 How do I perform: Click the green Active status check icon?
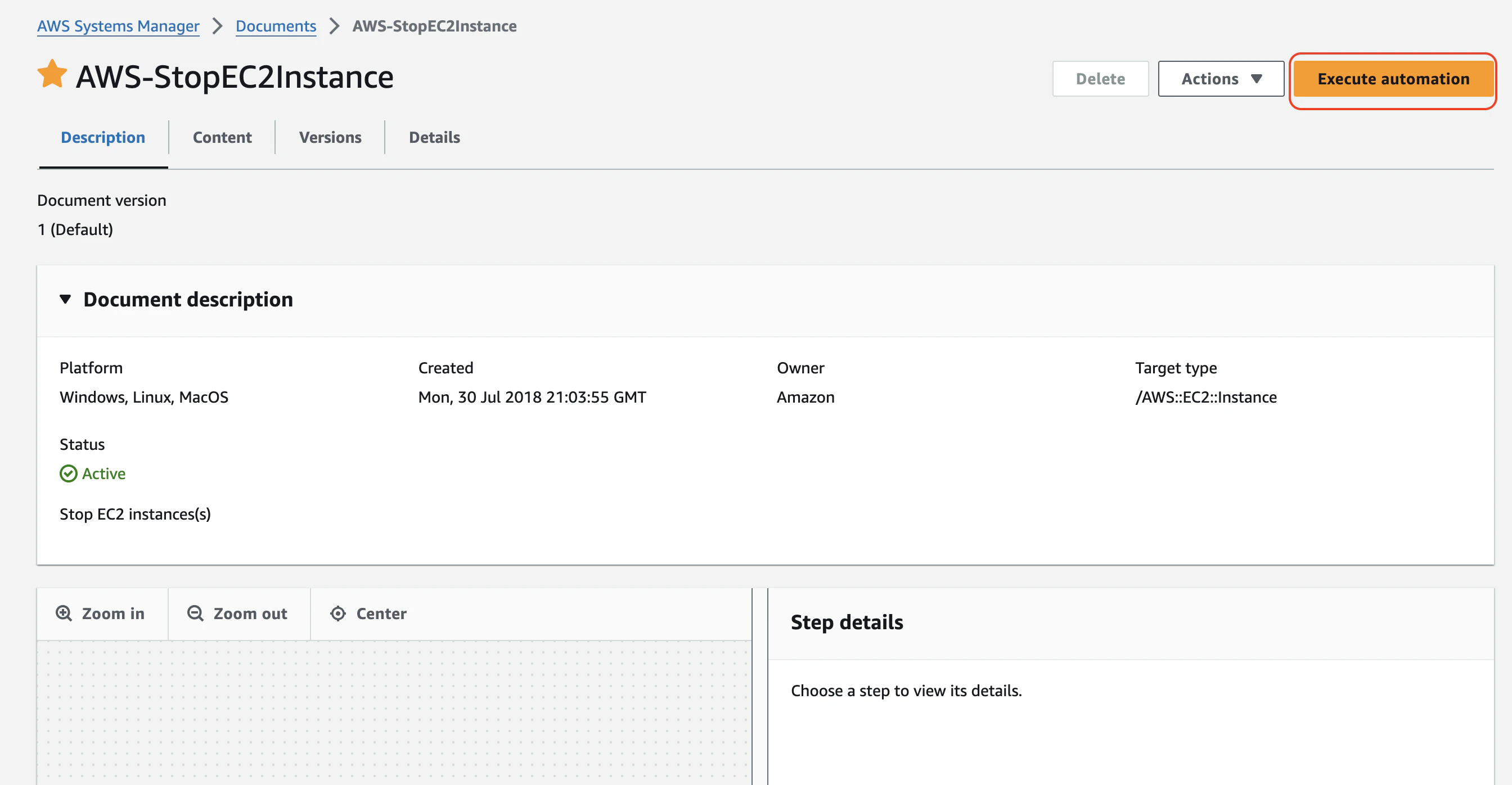click(69, 473)
